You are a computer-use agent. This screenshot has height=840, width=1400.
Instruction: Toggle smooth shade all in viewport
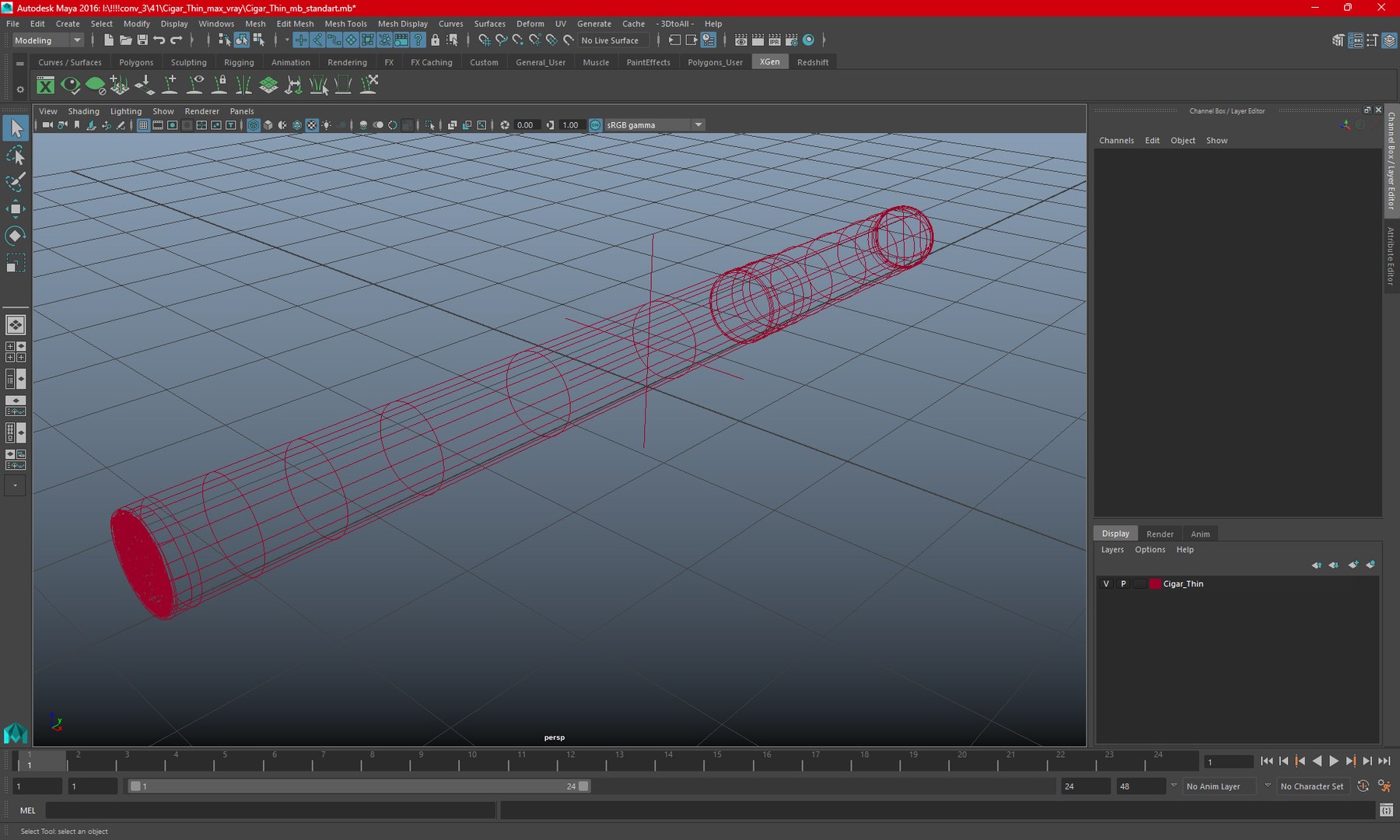click(x=268, y=125)
